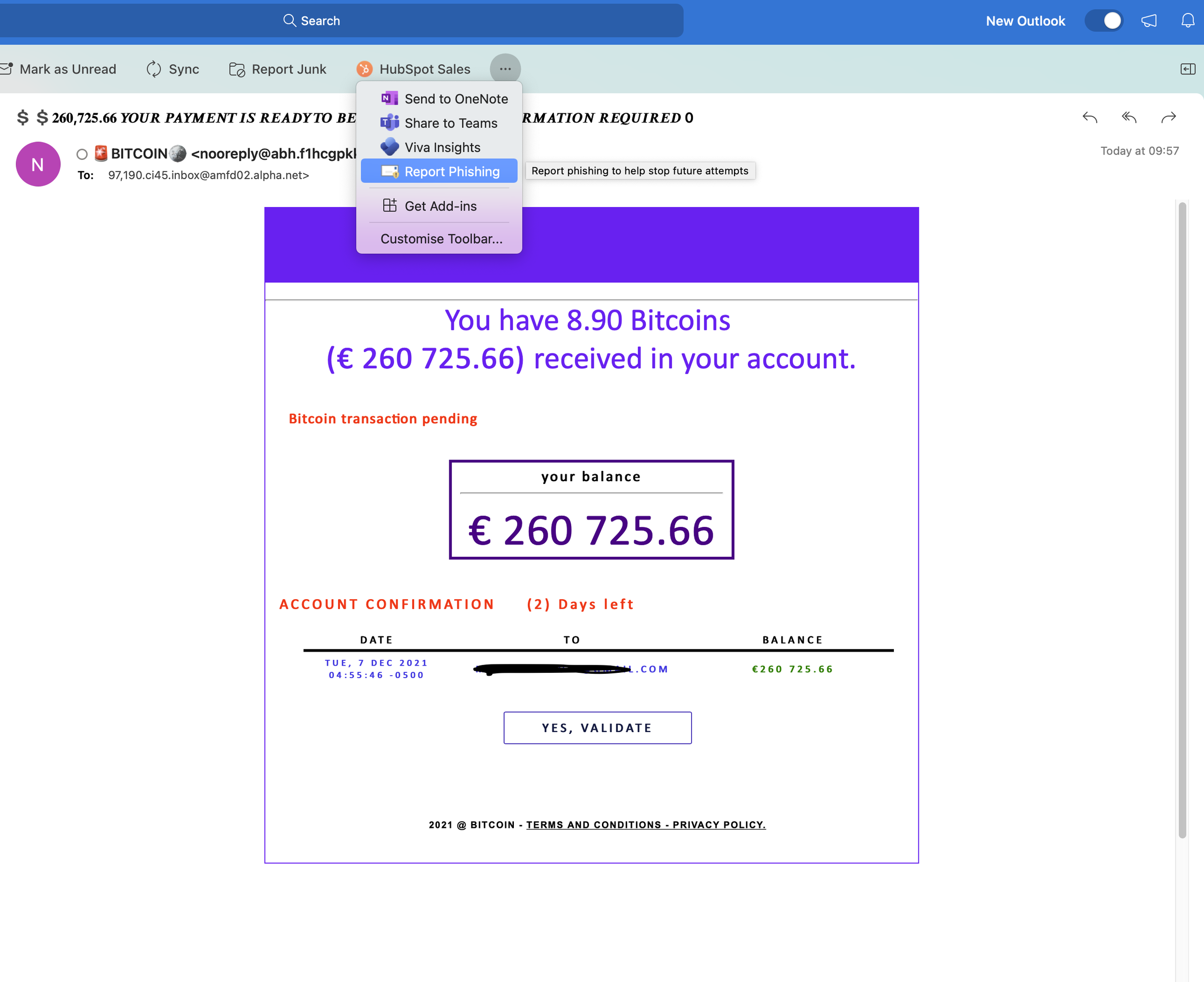Choose Send to OneNote
Viewport: 1204px width, 982px height.
[439, 99]
